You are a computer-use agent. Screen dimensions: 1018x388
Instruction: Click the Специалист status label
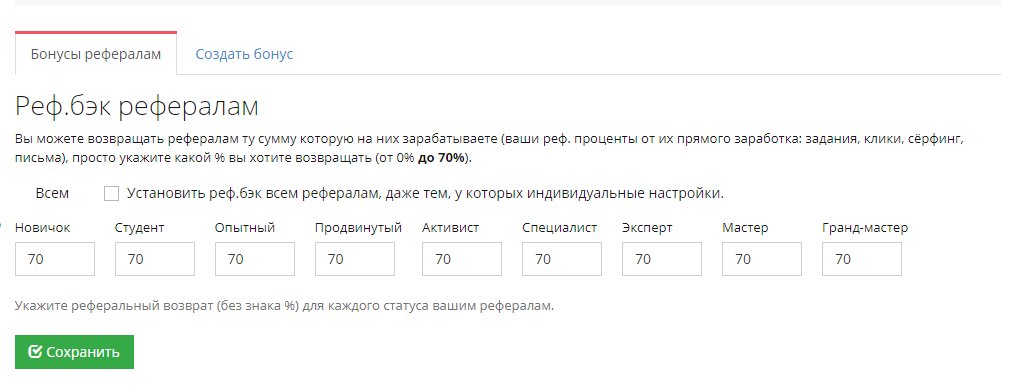(560, 228)
